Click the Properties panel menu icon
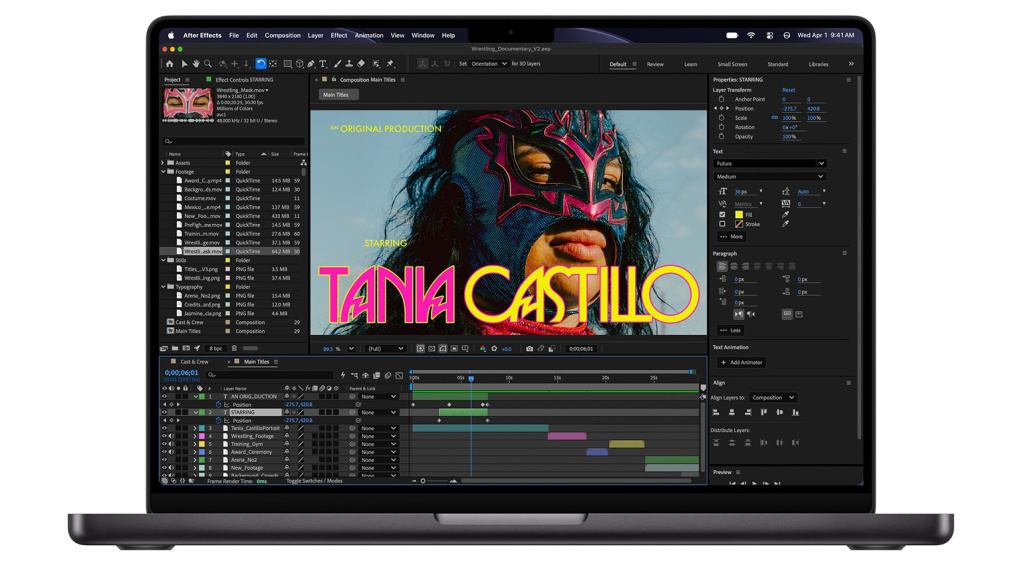The image size is (1024, 565). pyautogui.click(x=848, y=80)
